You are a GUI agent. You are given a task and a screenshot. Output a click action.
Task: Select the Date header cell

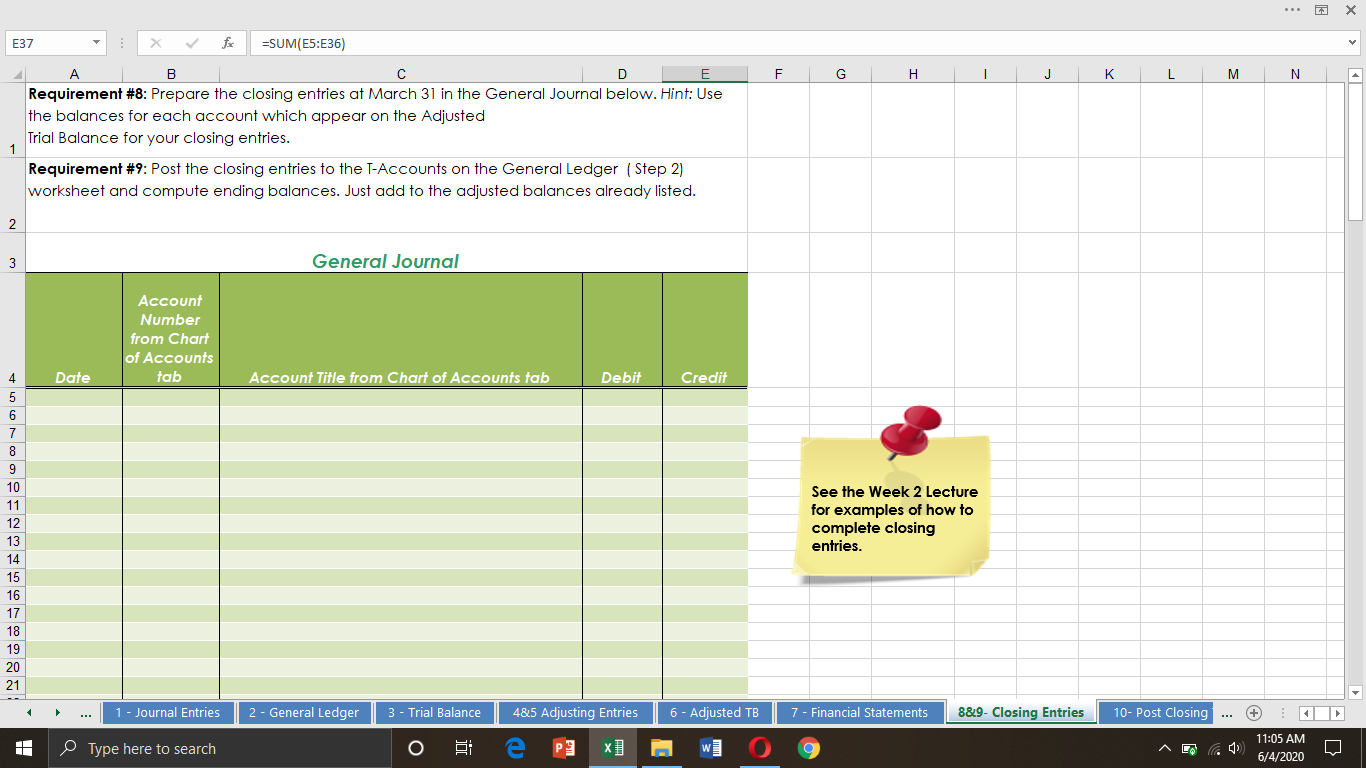click(74, 330)
